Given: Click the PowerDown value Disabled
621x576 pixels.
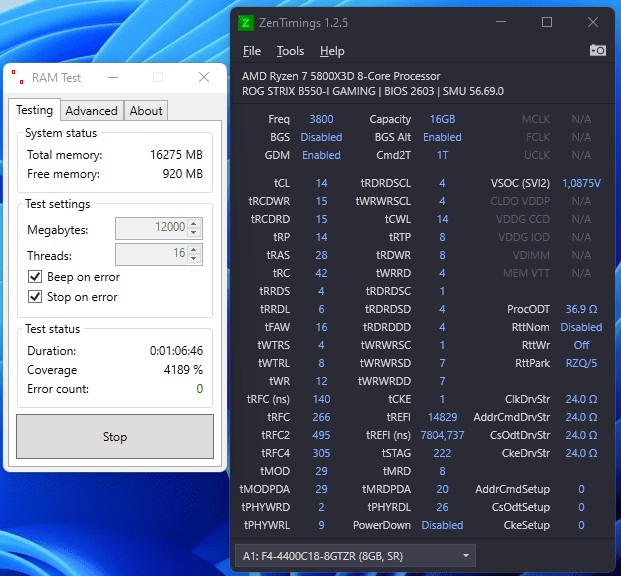Looking at the screenshot, I should coord(442,525).
